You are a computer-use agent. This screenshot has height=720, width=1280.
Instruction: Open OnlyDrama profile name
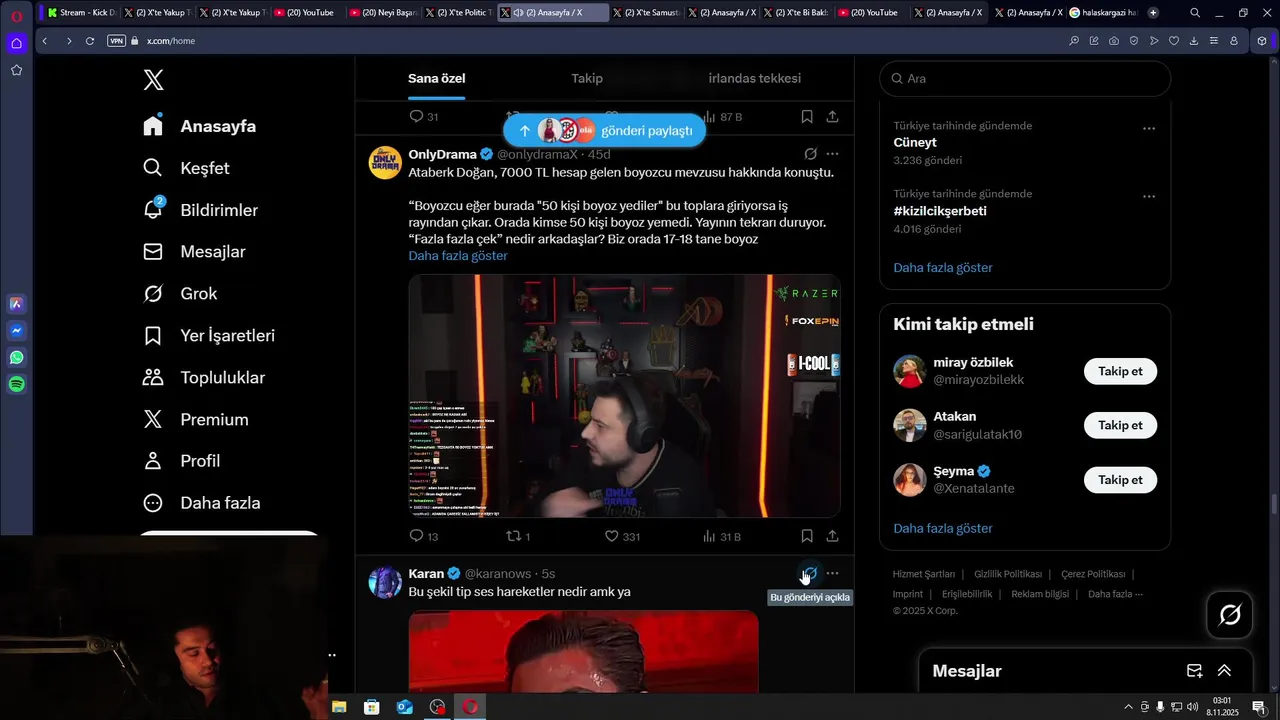[442, 154]
